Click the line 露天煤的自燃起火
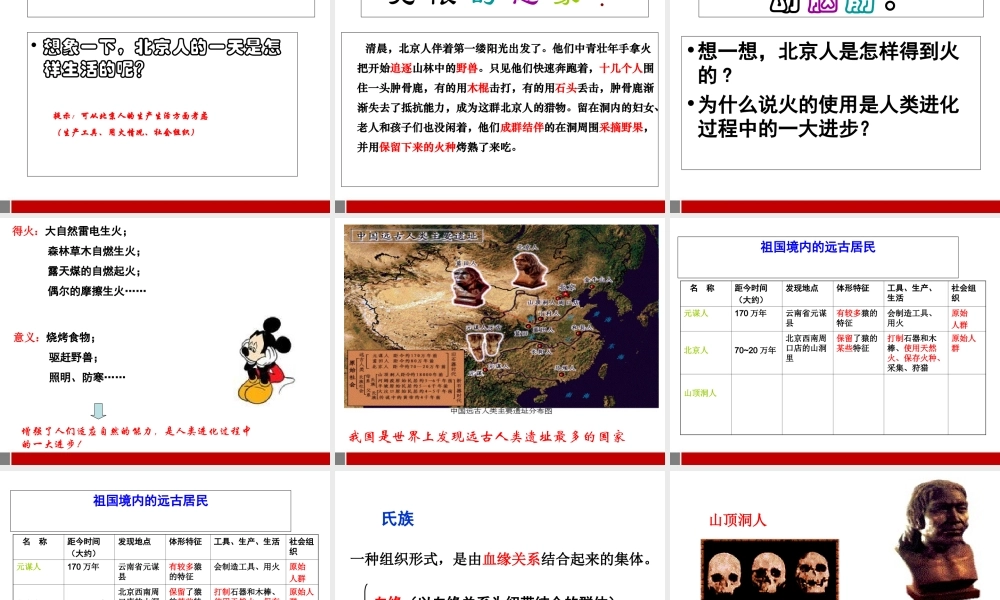 point(94,271)
